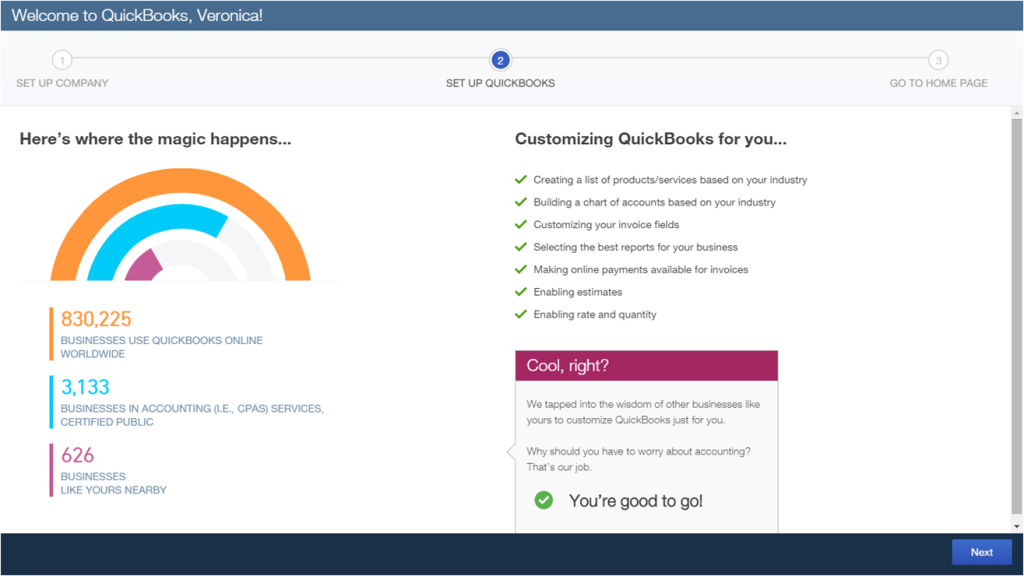Select the SET UP COMPANY step label
Screen dimensions: 1024x576
pos(63,83)
